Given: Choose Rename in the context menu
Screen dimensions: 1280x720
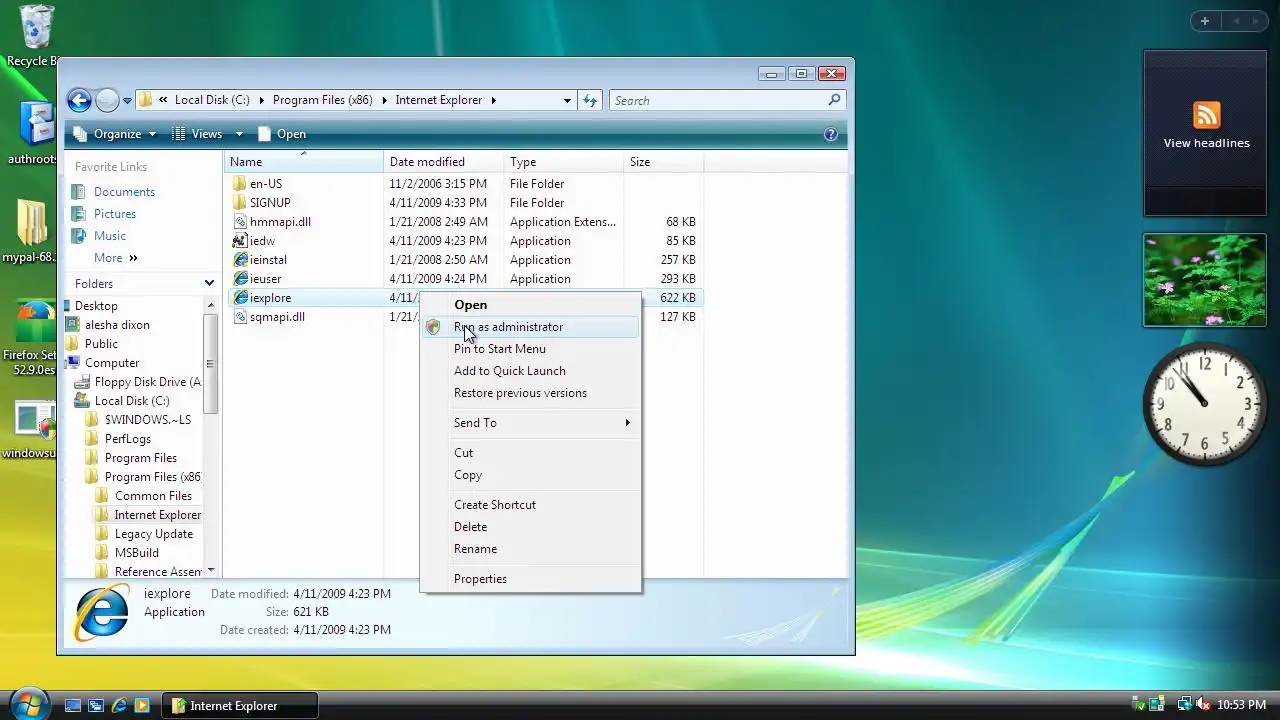Looking at the screenshot, I should coord(530,549).
